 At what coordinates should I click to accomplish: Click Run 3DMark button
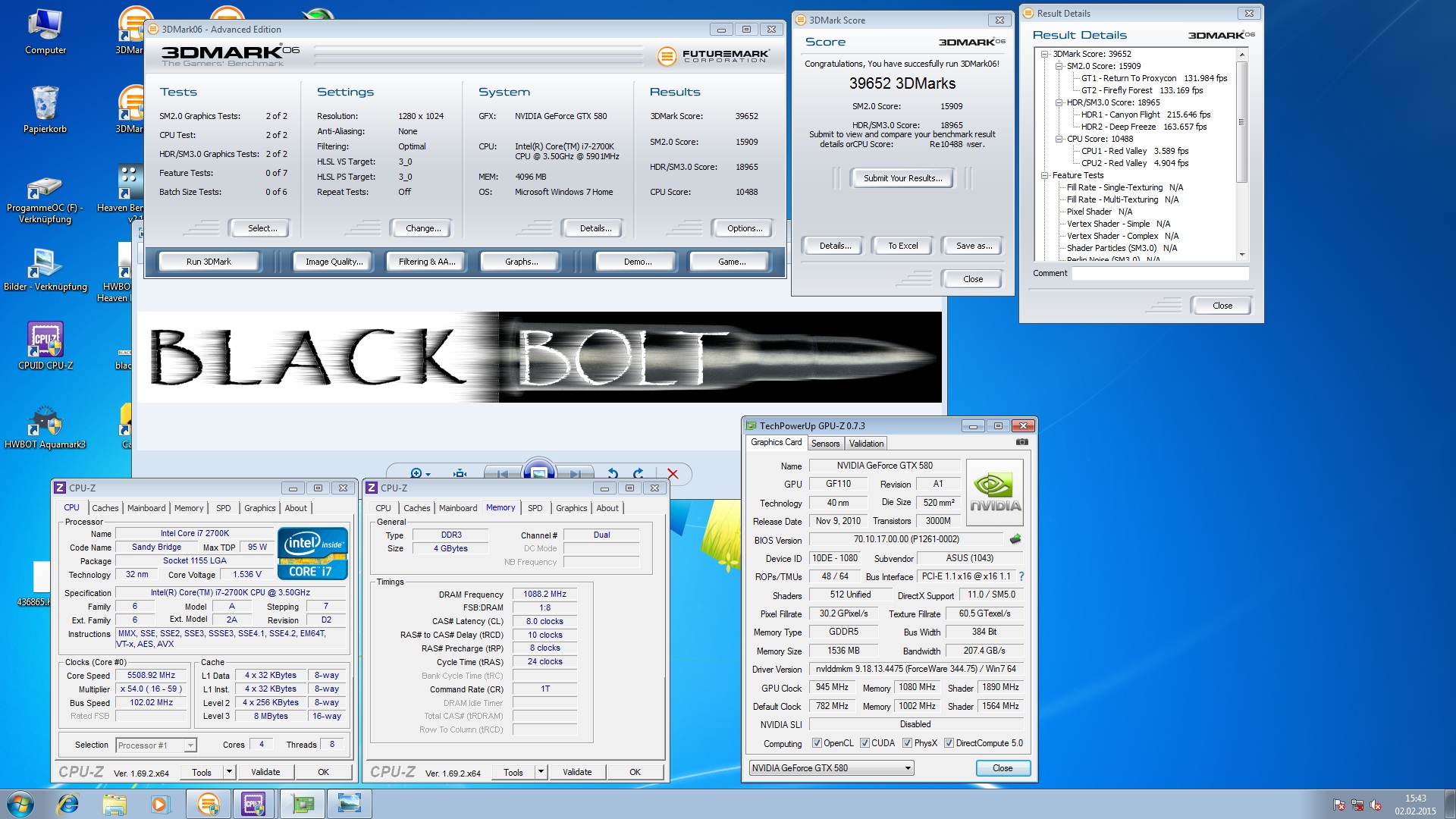[x=209, y=262]
